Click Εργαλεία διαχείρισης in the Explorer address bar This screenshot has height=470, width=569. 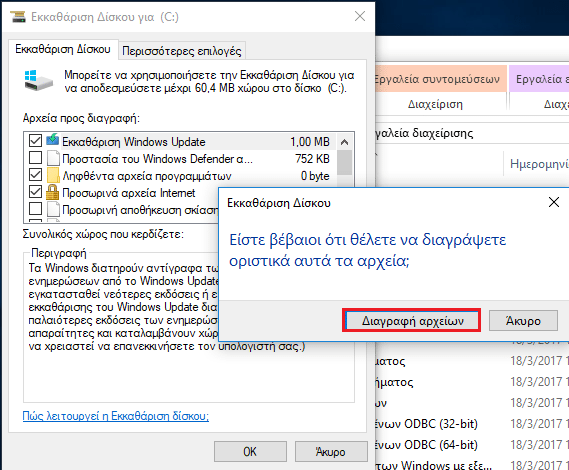pyautogui.click(x=424, y=133)
